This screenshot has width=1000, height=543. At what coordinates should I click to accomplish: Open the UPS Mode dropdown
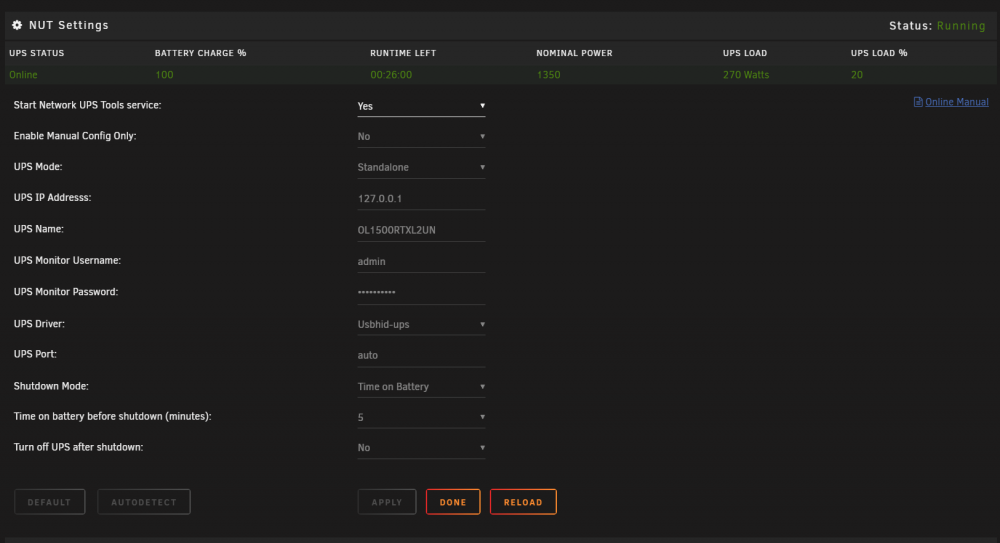[421, 167]
